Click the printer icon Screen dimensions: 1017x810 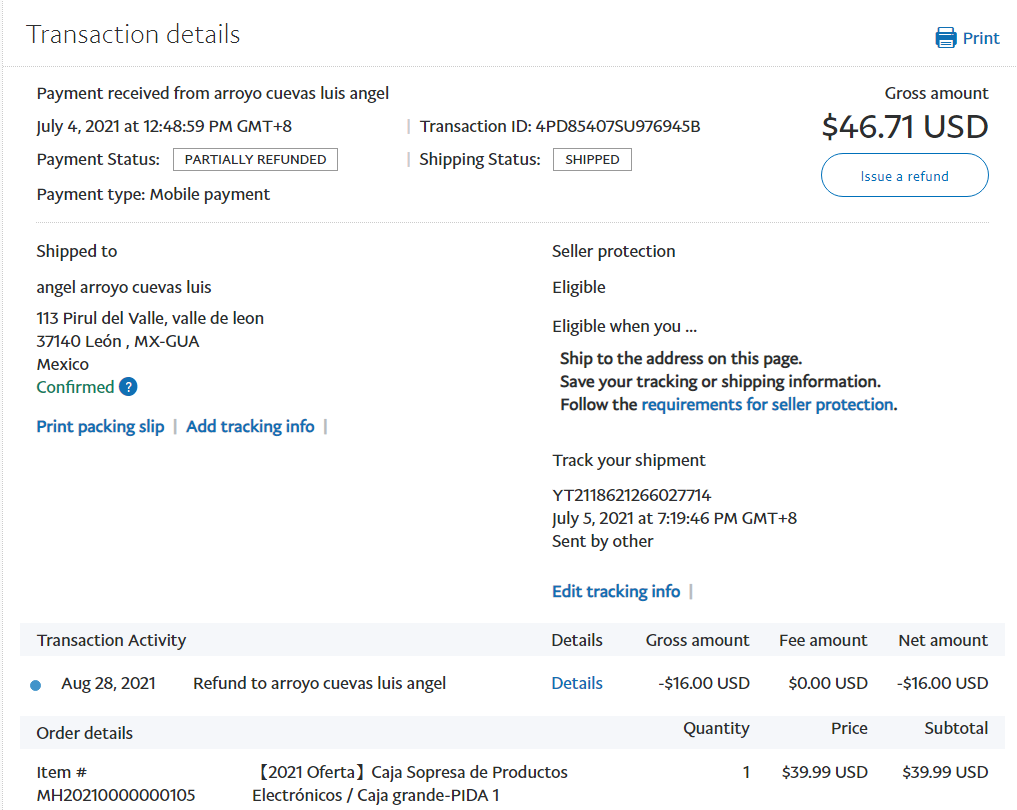click(945, 38)
